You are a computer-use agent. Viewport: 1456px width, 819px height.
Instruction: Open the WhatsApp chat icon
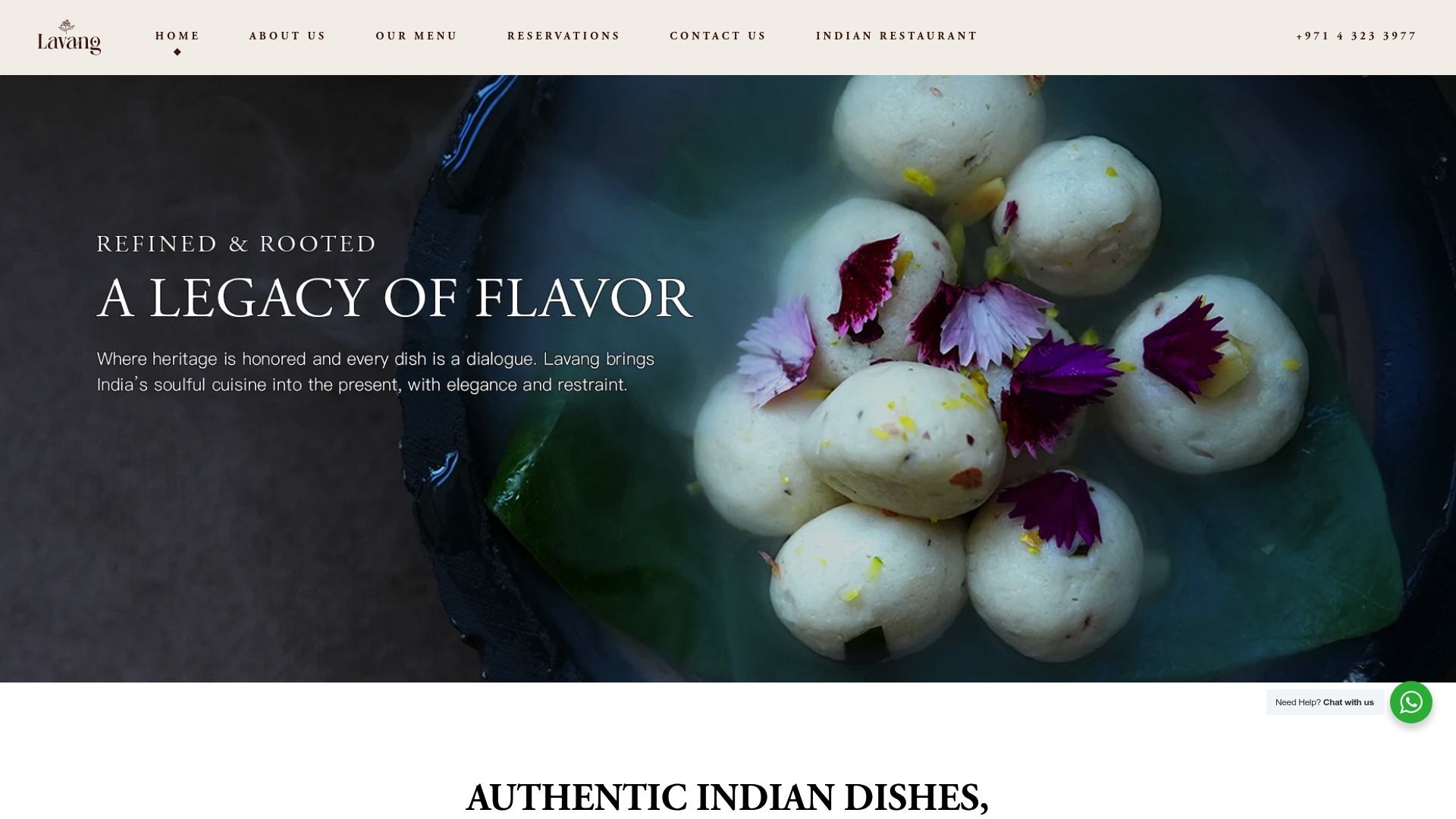1410,702
